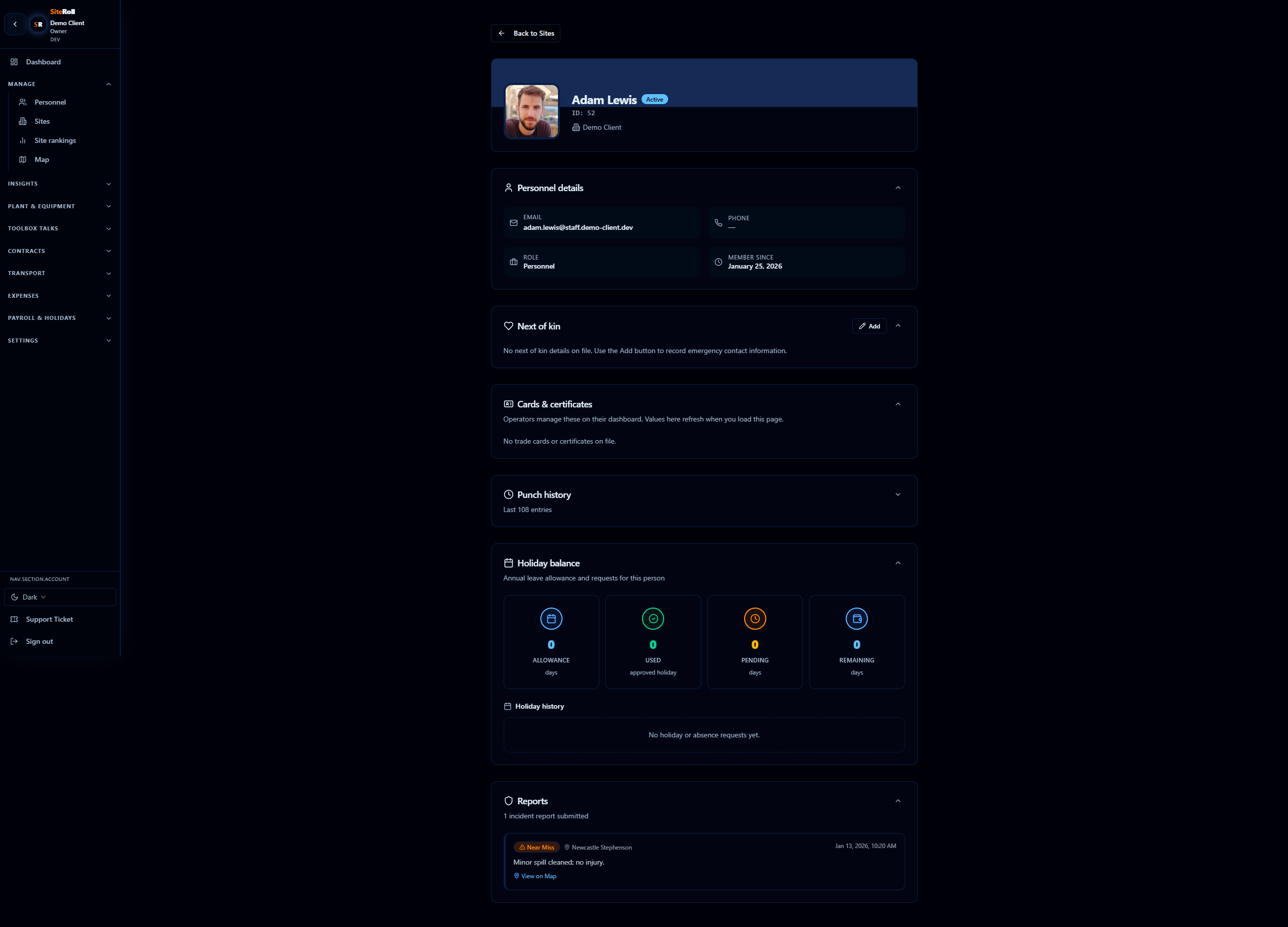The height and width of the screenshot is (927, 1288).
Task: Click Back to Sites button
Action: (x=526, y=34)
